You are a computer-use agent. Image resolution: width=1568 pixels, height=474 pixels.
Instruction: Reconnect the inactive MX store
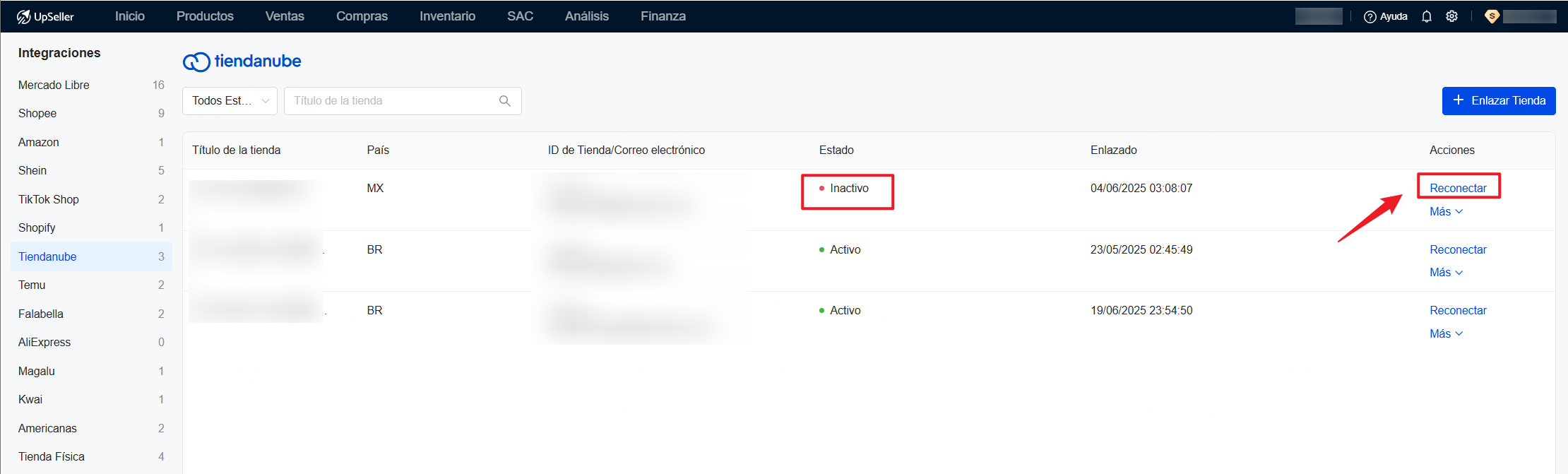1458,188
